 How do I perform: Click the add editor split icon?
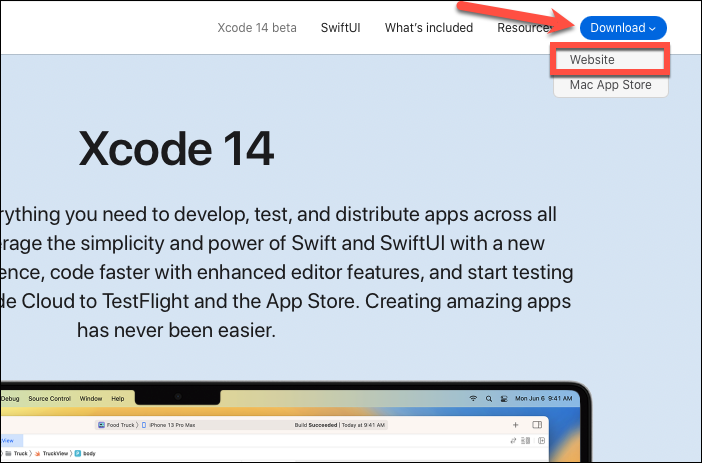click(541, 441)
